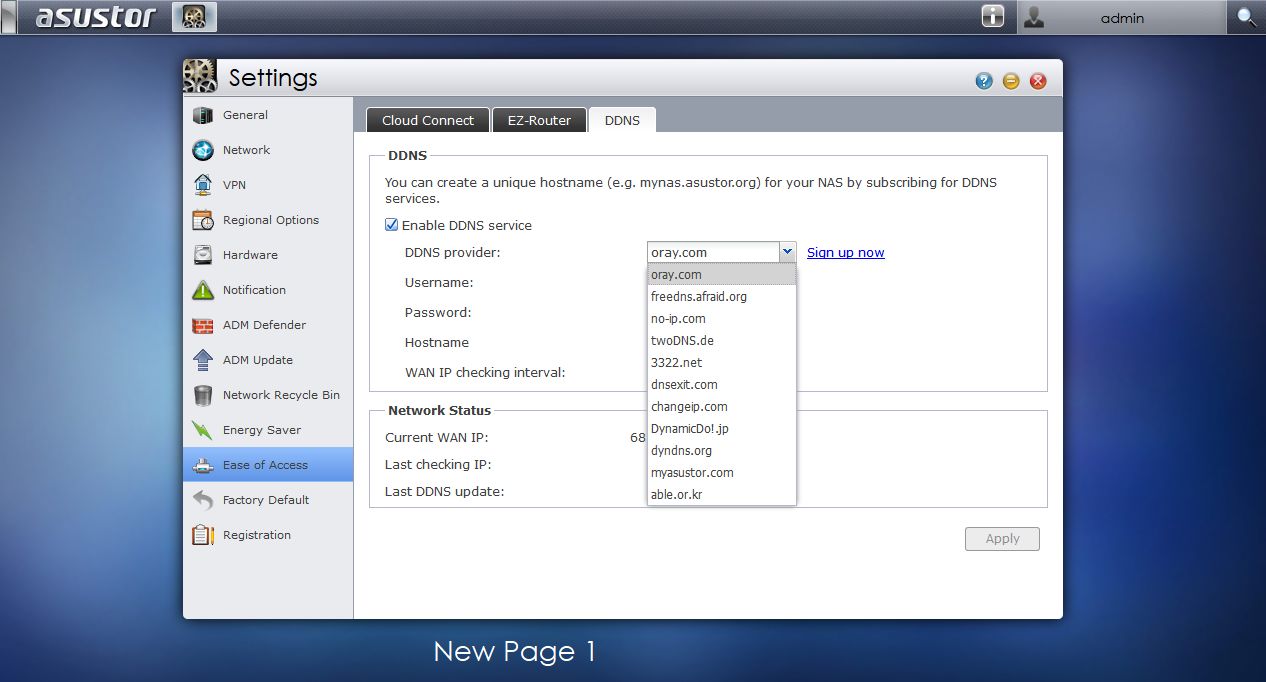Select the DDNS tab
The image size is (1266, 682).
coord(622,120)
